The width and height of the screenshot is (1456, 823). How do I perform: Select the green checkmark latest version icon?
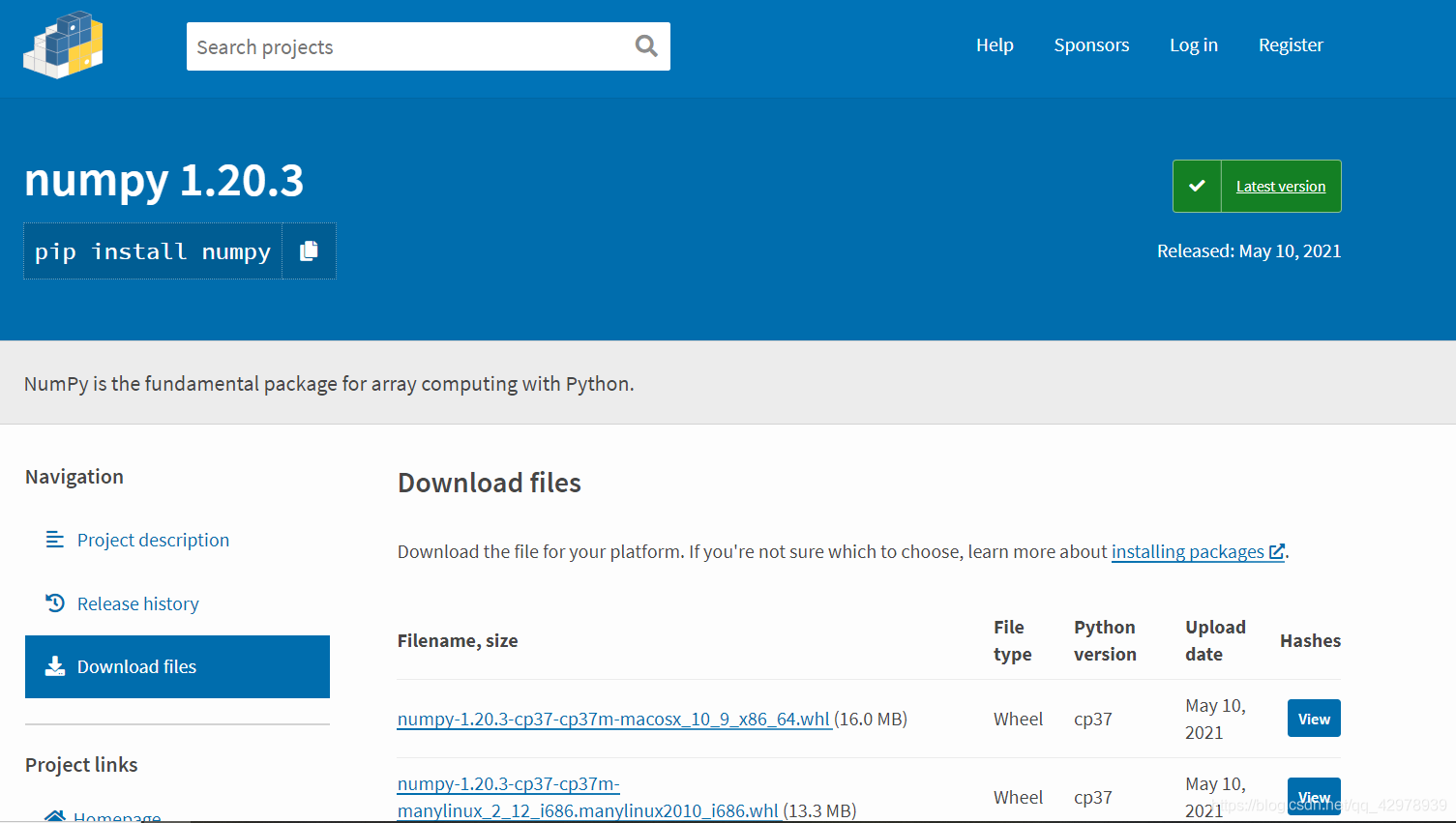pyautogui.click(x=1197, y=186)
